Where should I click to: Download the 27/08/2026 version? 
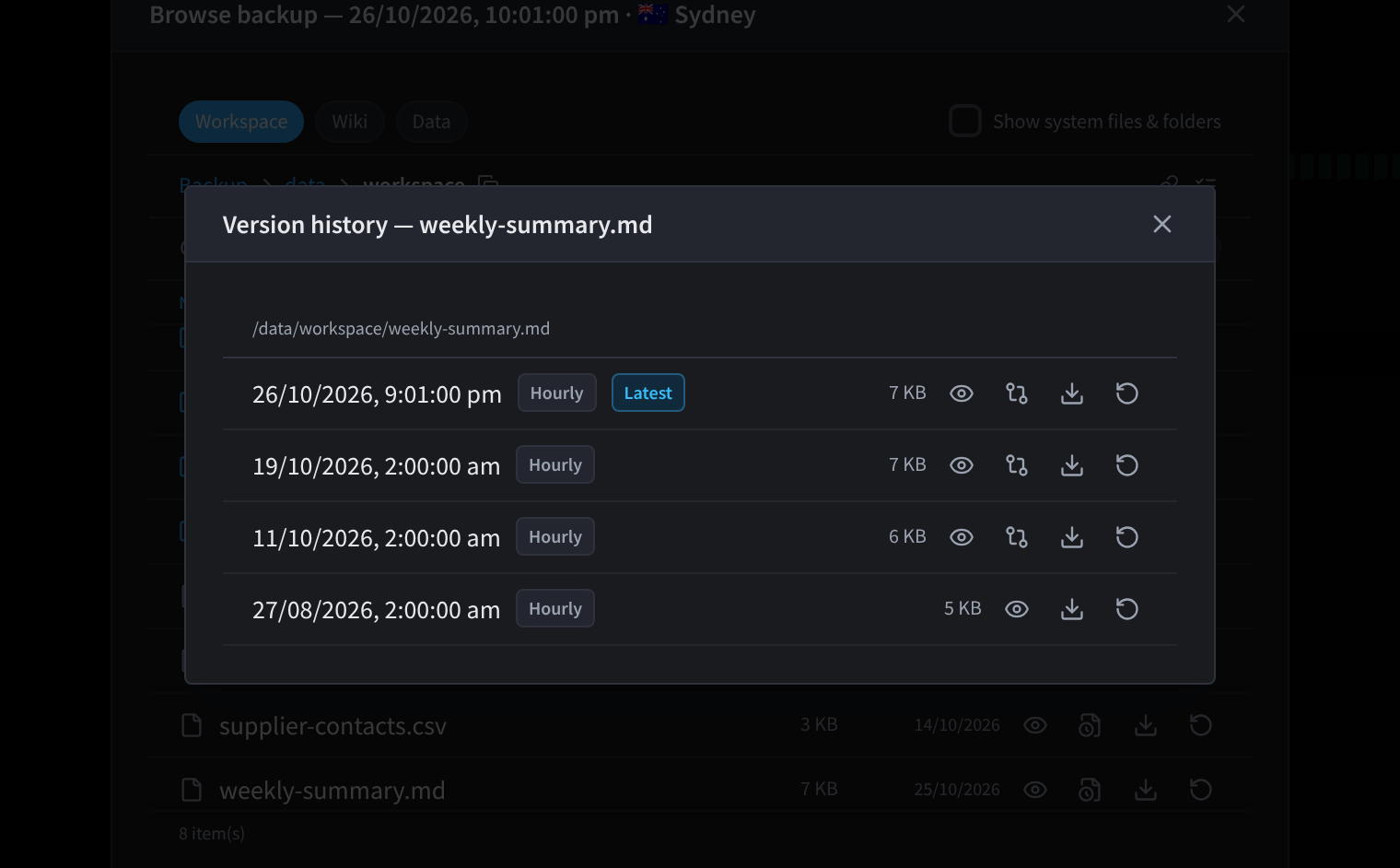1072,609
